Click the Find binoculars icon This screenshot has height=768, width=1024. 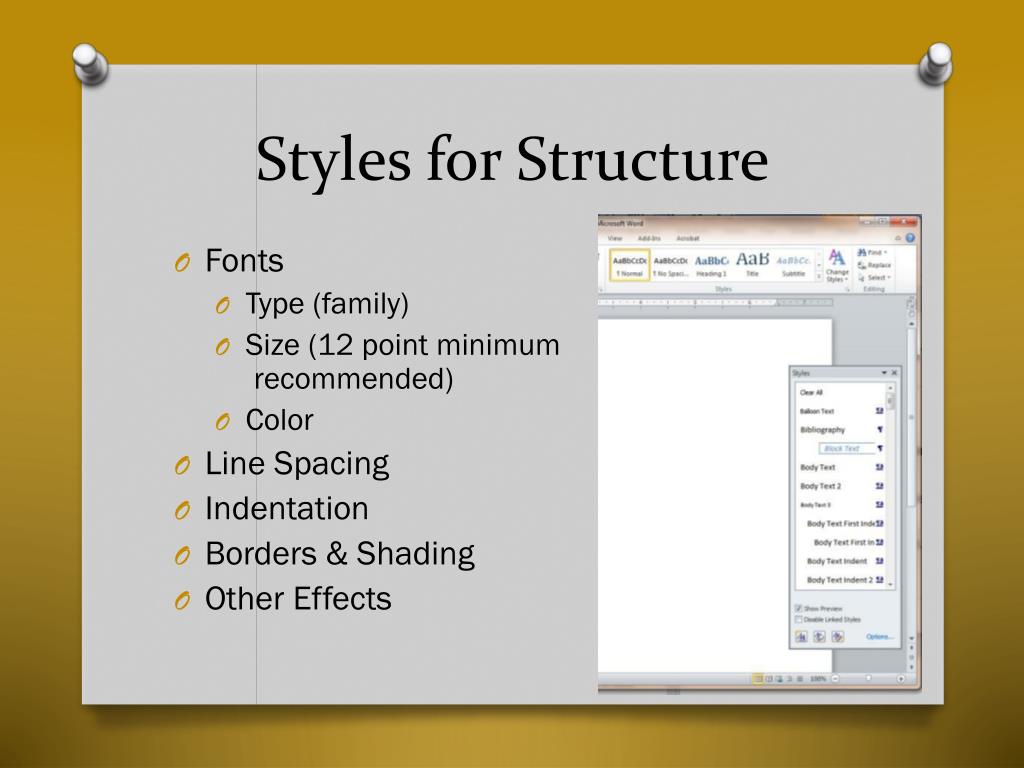coord(862,252)
